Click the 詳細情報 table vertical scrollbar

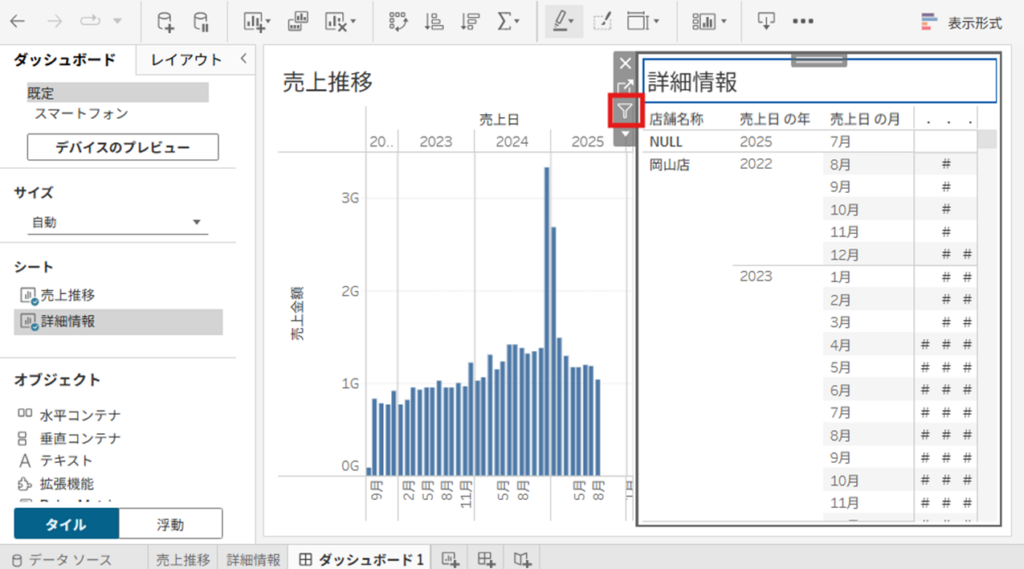987,139
